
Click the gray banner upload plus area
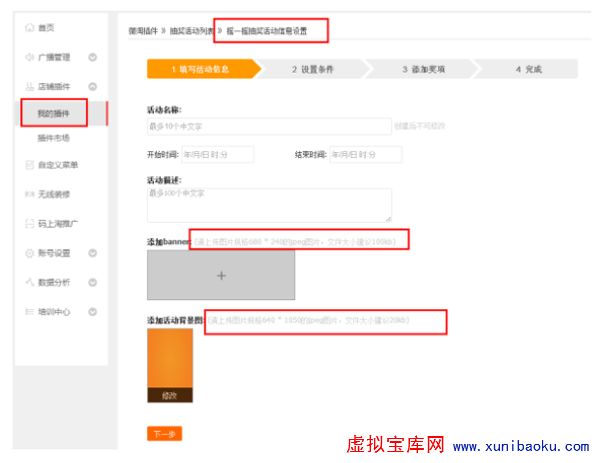221,275
